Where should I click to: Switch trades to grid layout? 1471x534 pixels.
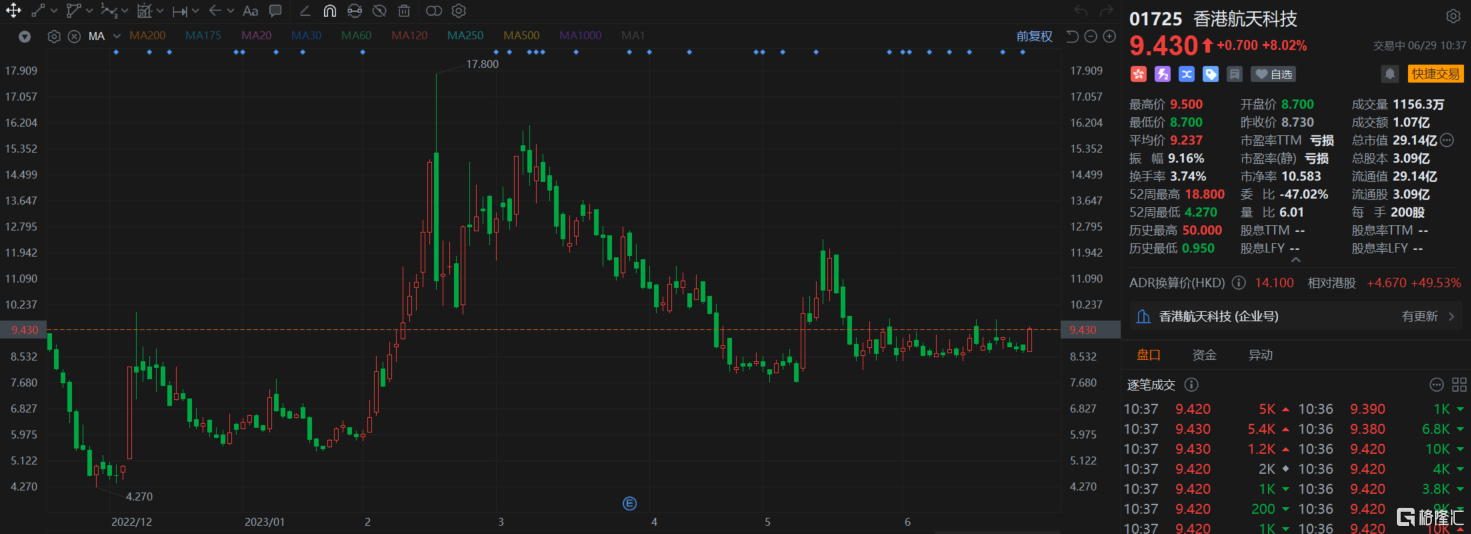coord(1458,384)
